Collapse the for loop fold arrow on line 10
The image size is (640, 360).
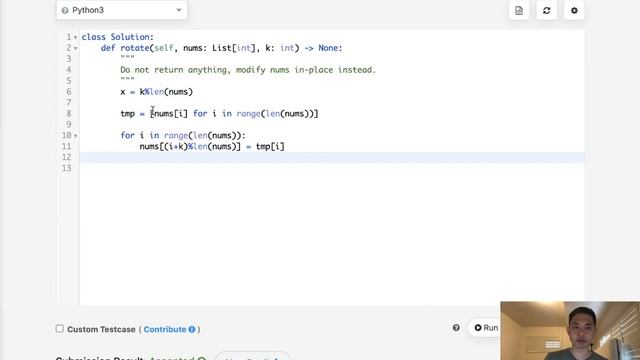pyautogui.click(x=76, y=136)
